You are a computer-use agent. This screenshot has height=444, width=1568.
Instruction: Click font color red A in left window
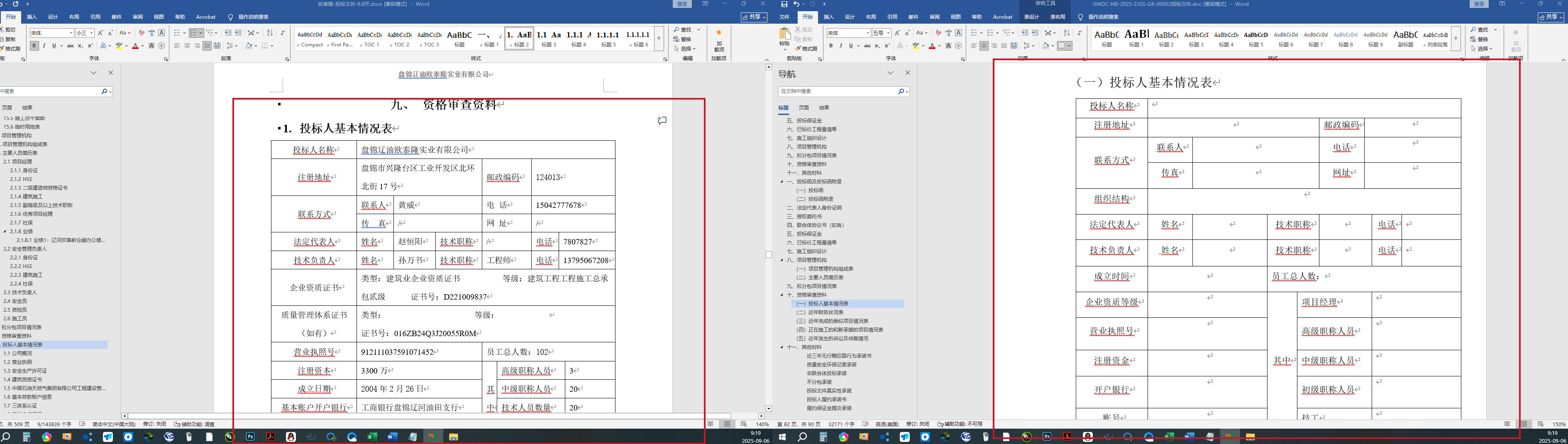pos(135,46)
